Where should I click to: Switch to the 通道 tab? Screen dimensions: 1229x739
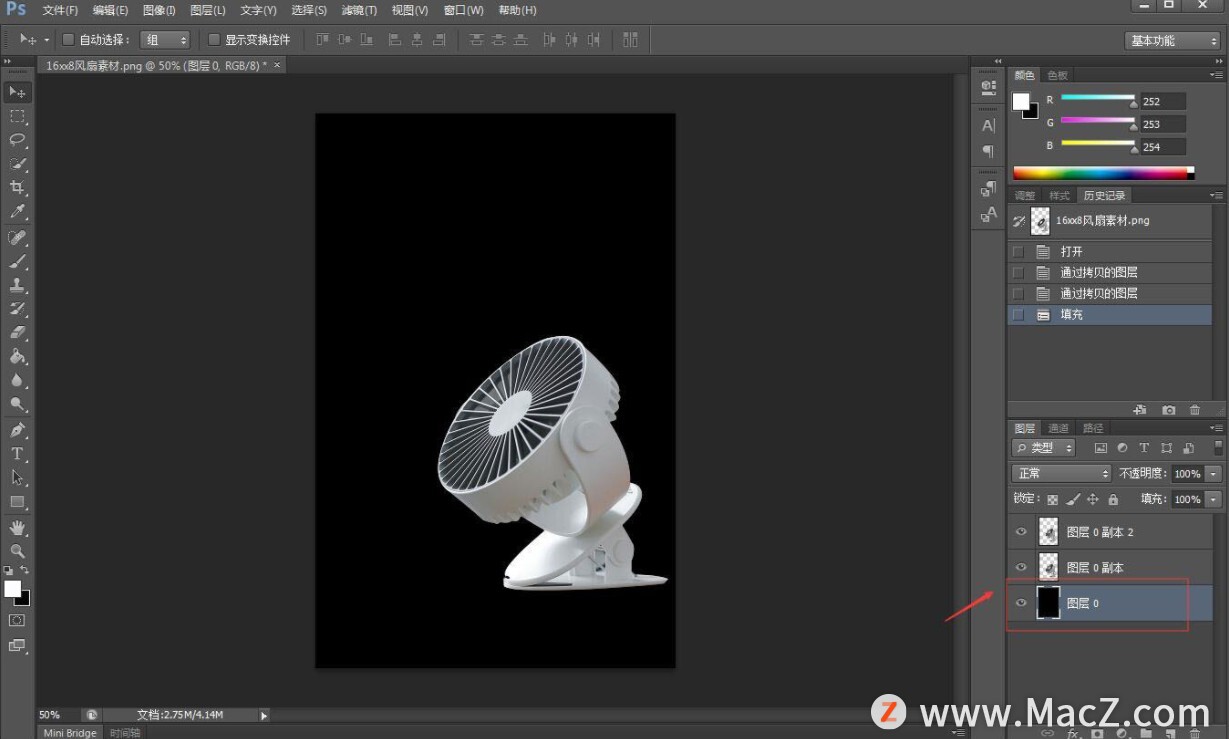(1059, 428)
